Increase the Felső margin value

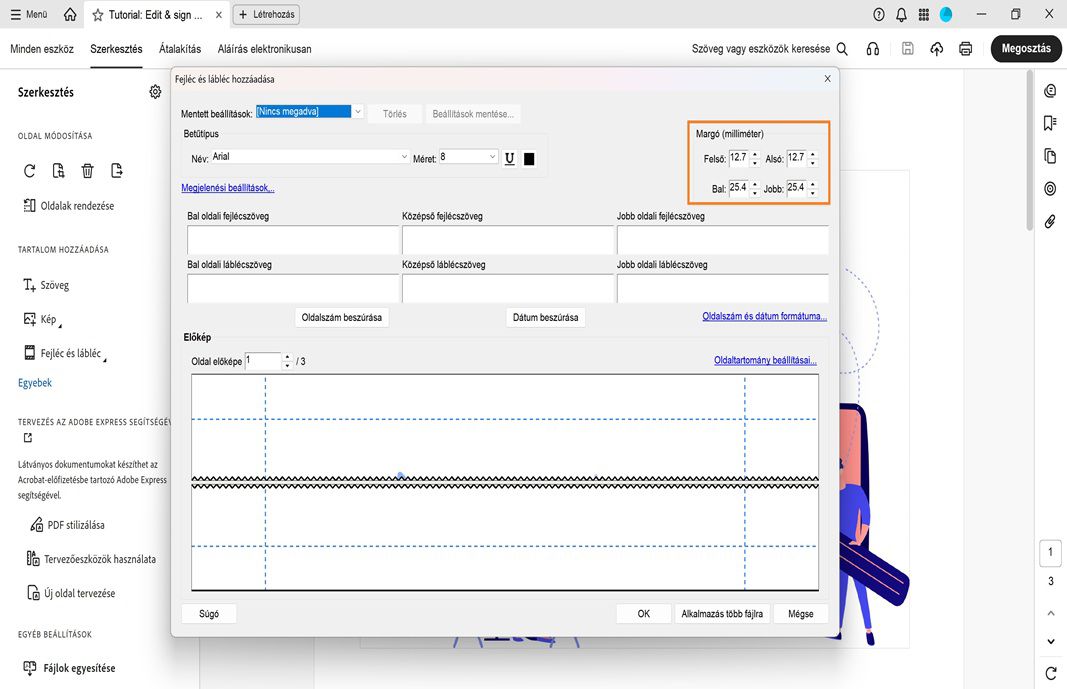pos(755,154)
